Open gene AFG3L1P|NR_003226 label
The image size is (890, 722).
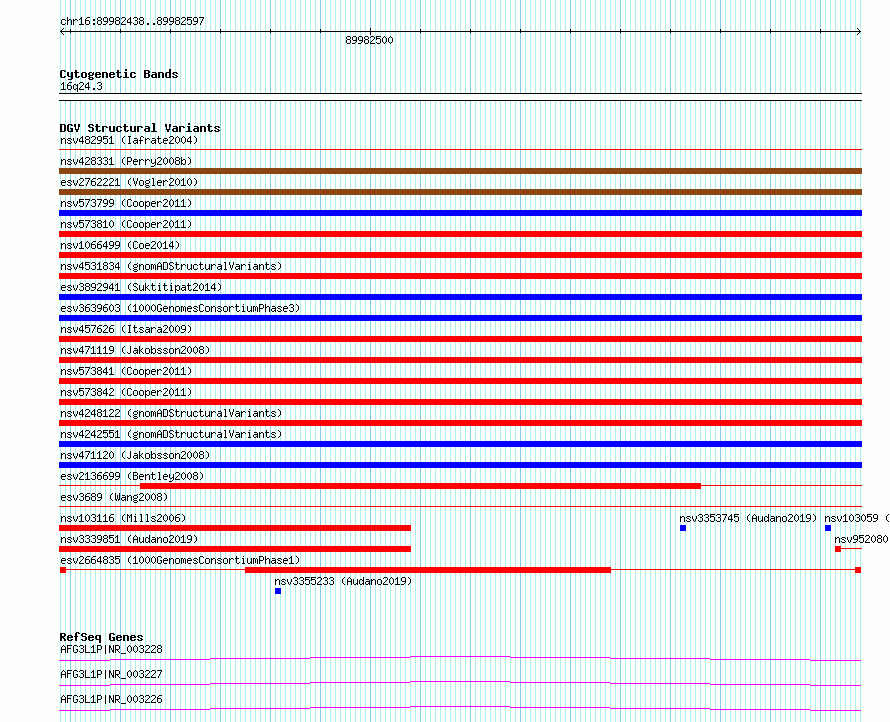[x=111, y=699]
